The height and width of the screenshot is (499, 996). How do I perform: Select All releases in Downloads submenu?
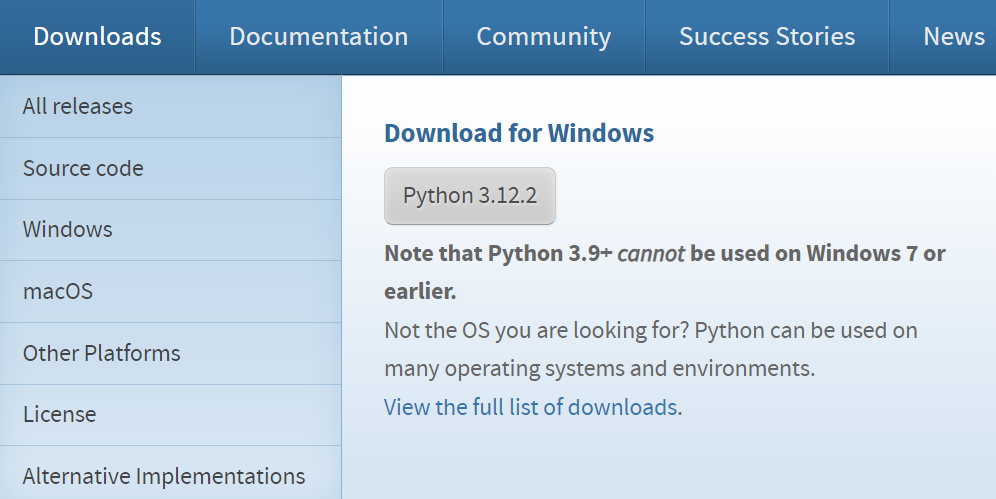(170, 106)
